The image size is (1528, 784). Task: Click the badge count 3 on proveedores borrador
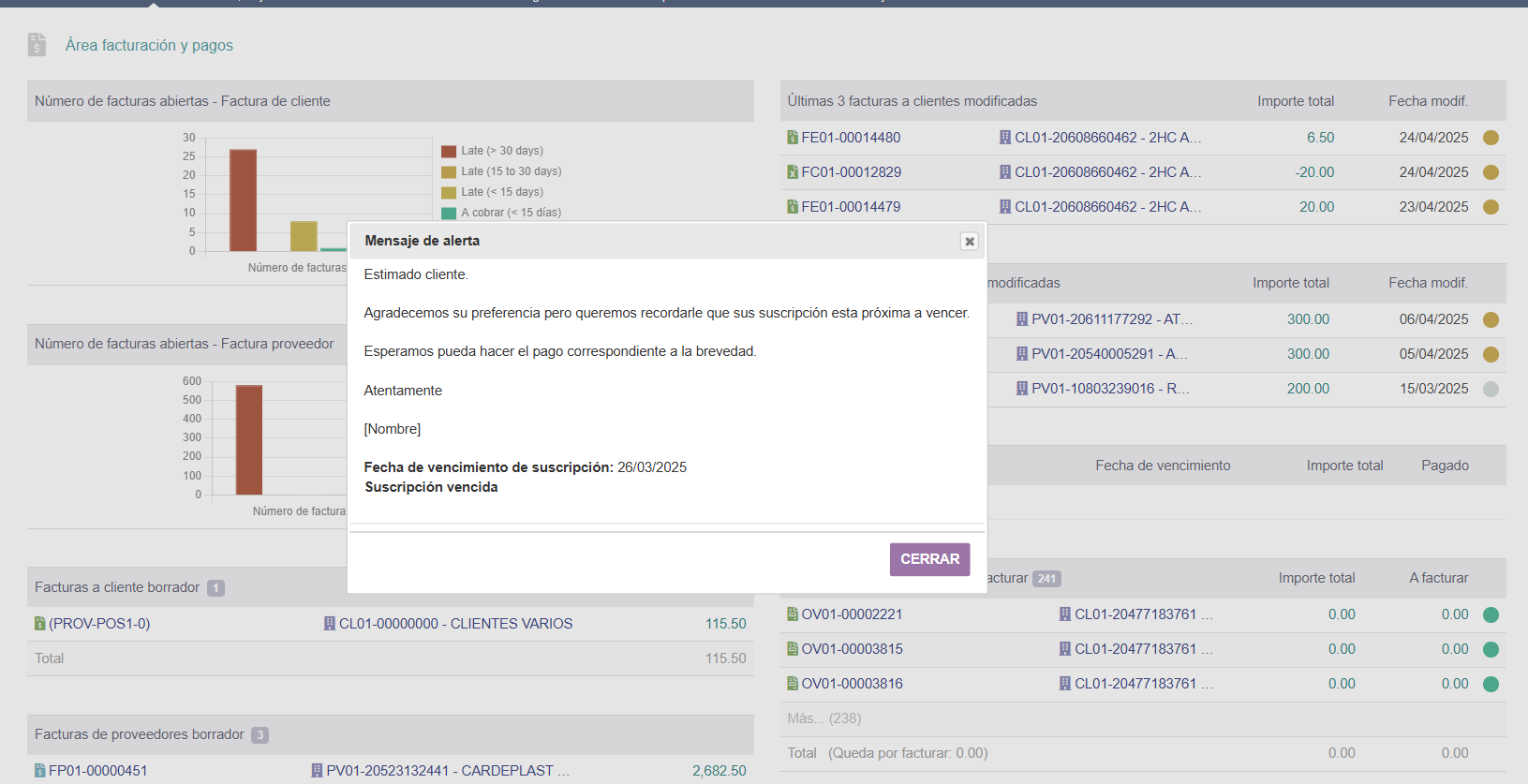(260, 735)
